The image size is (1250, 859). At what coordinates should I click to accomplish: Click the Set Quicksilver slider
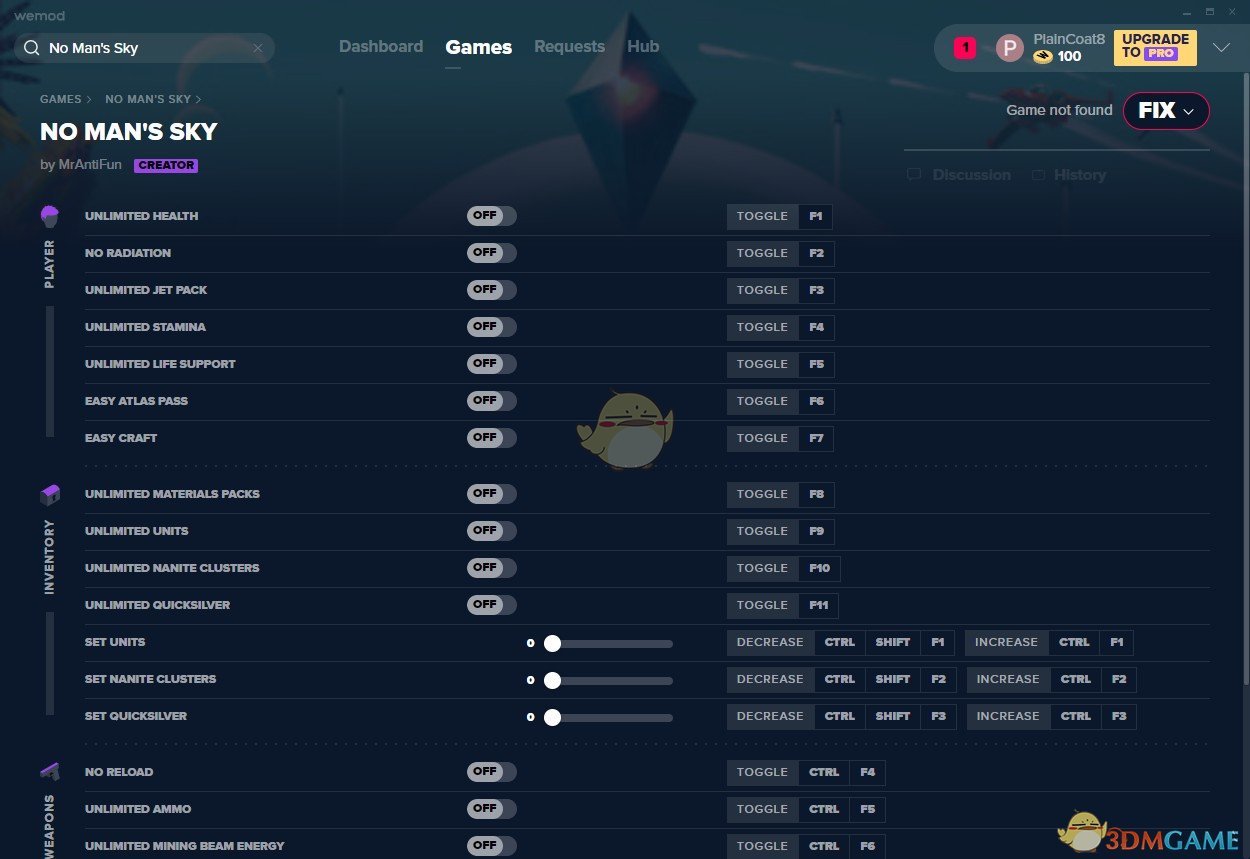[608, 717]
